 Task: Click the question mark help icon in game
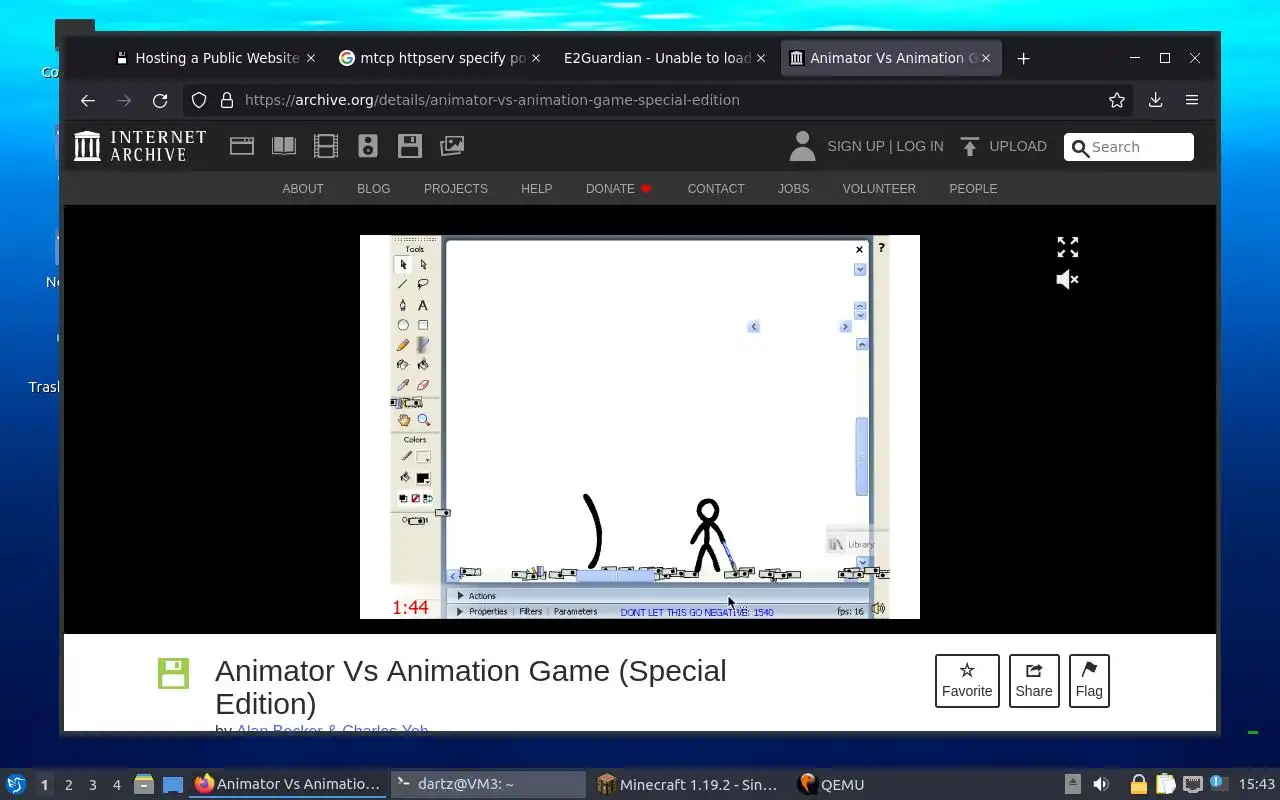[x=881, y=248]
